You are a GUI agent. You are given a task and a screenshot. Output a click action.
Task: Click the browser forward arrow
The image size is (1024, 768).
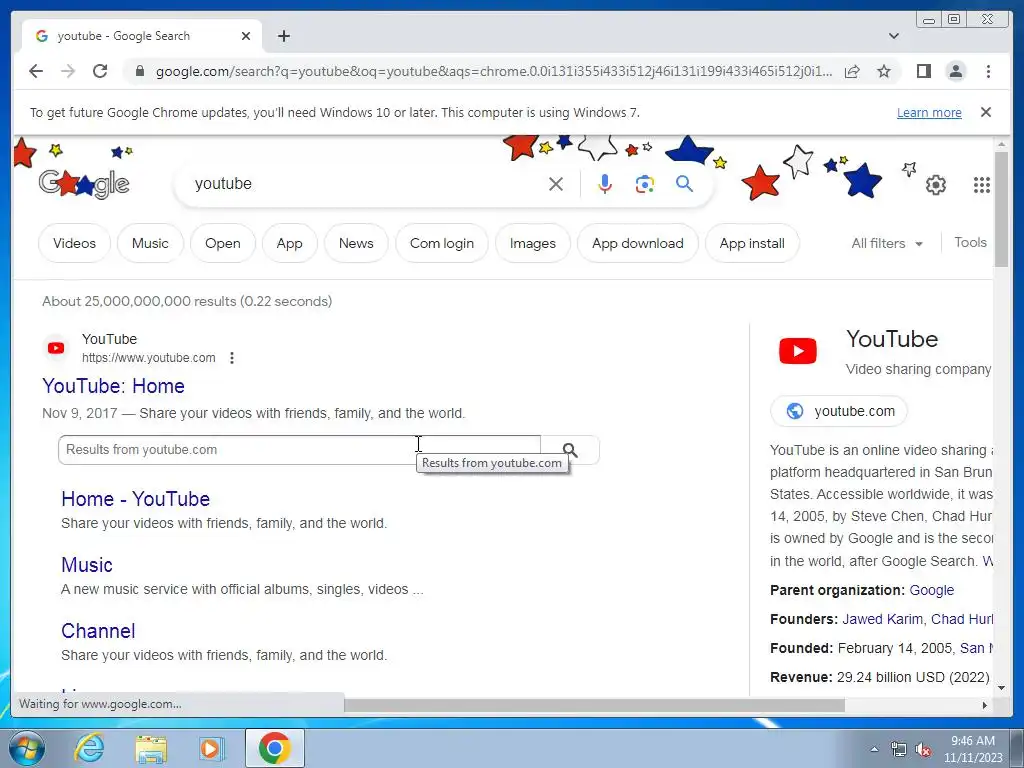(x=68, y=71)
